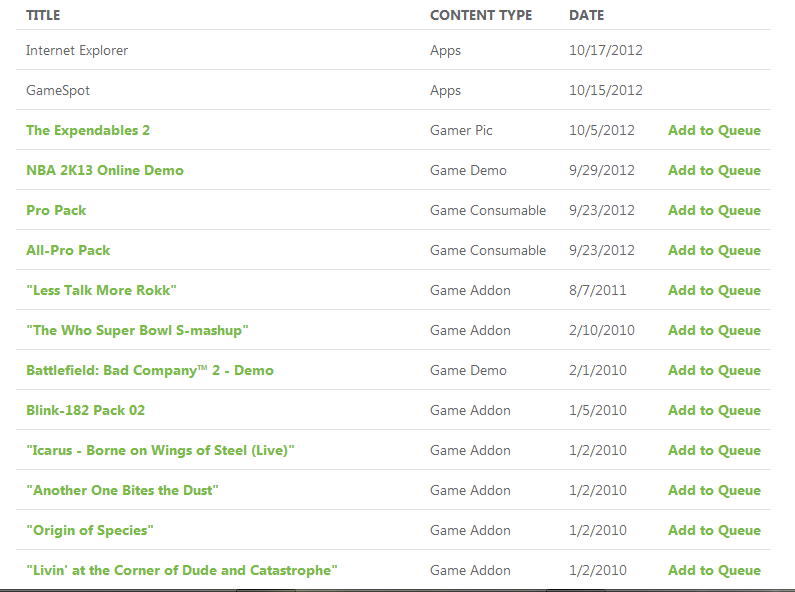The width and height of the screenshot is (795, 592).
Task: Add "The Who Super Bowl S-mashup" to queue
Action: [x=714, y=330]
